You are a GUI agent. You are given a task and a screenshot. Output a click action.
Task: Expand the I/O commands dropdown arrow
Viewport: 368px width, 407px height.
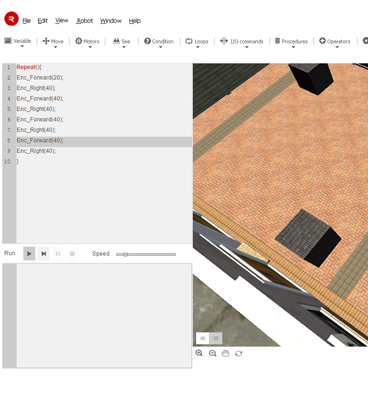point(247,47)
